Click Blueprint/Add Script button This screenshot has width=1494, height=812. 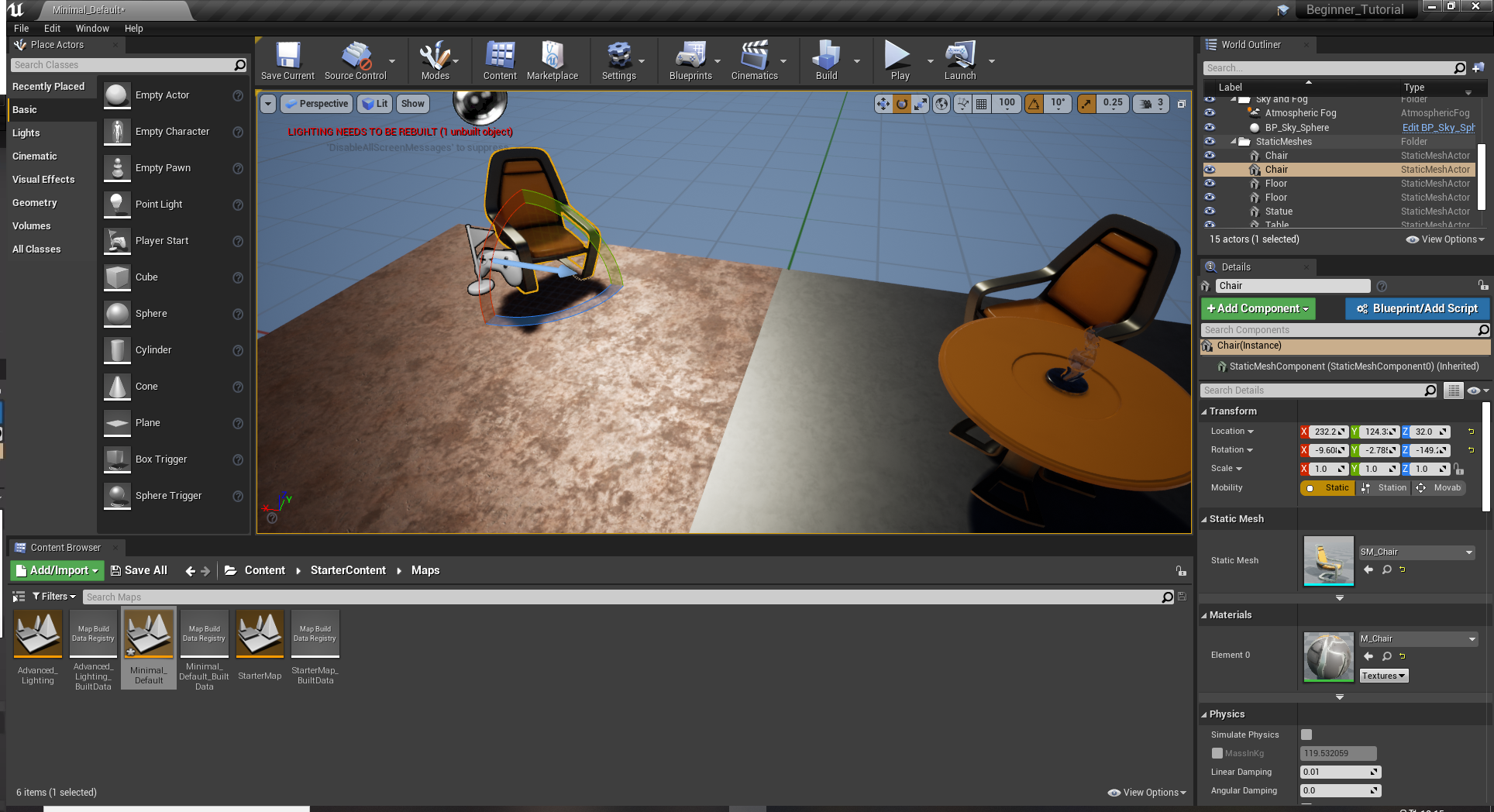(1417, 308)
